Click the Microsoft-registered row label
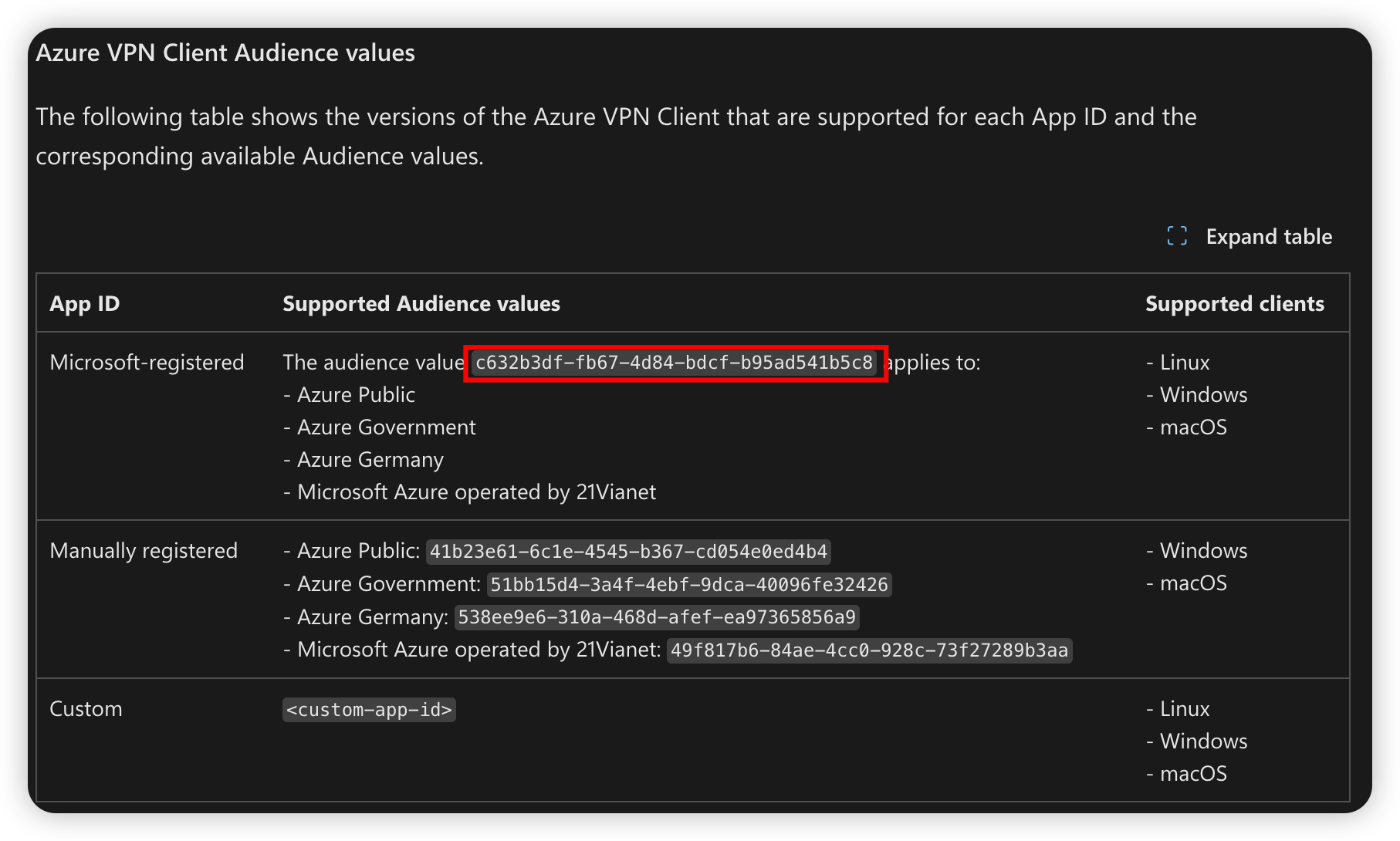The image size is (1400, 841). point(147,363)
